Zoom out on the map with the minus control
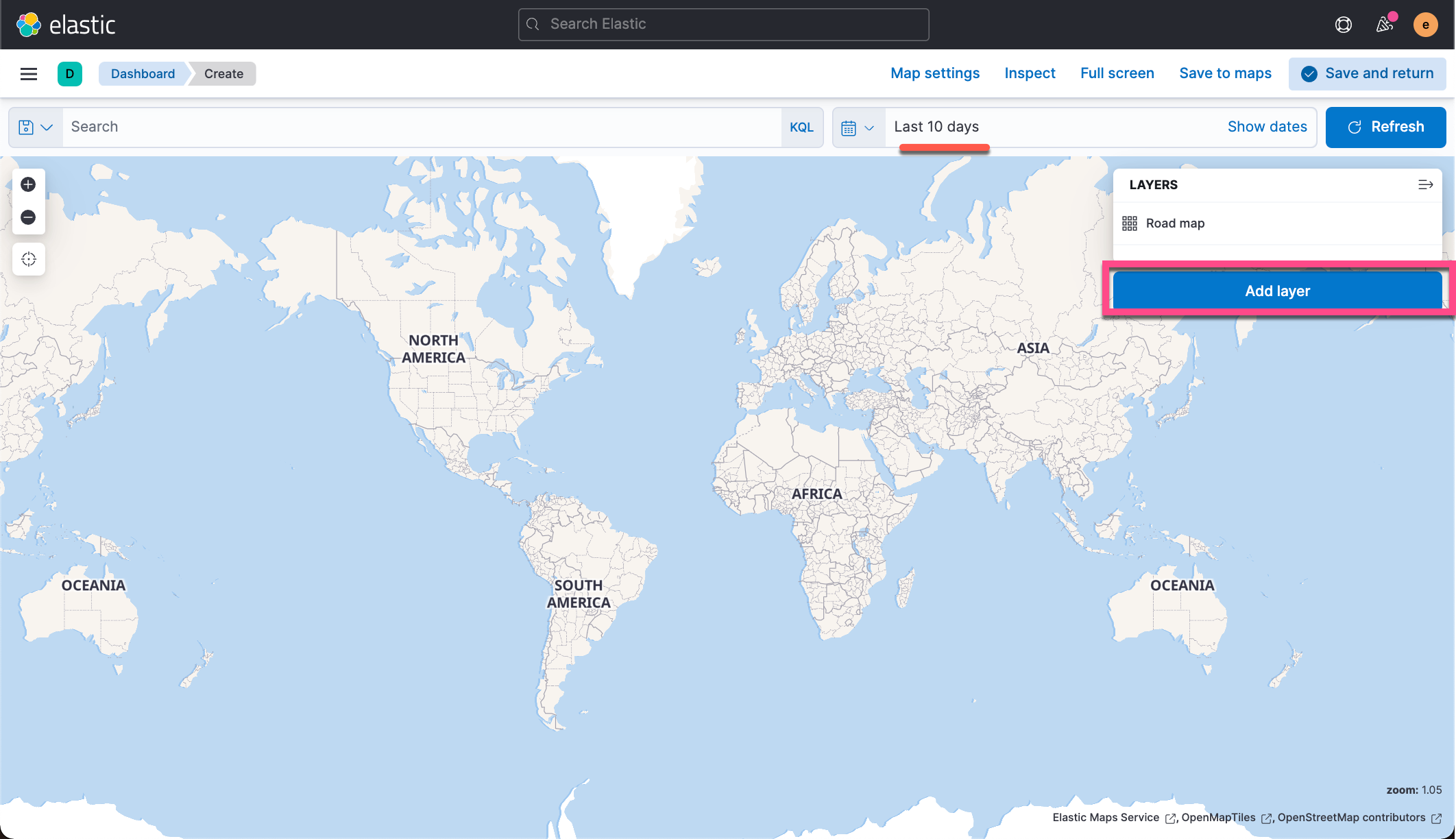This screenshot has height=839, width=1456. pos(28,217)
